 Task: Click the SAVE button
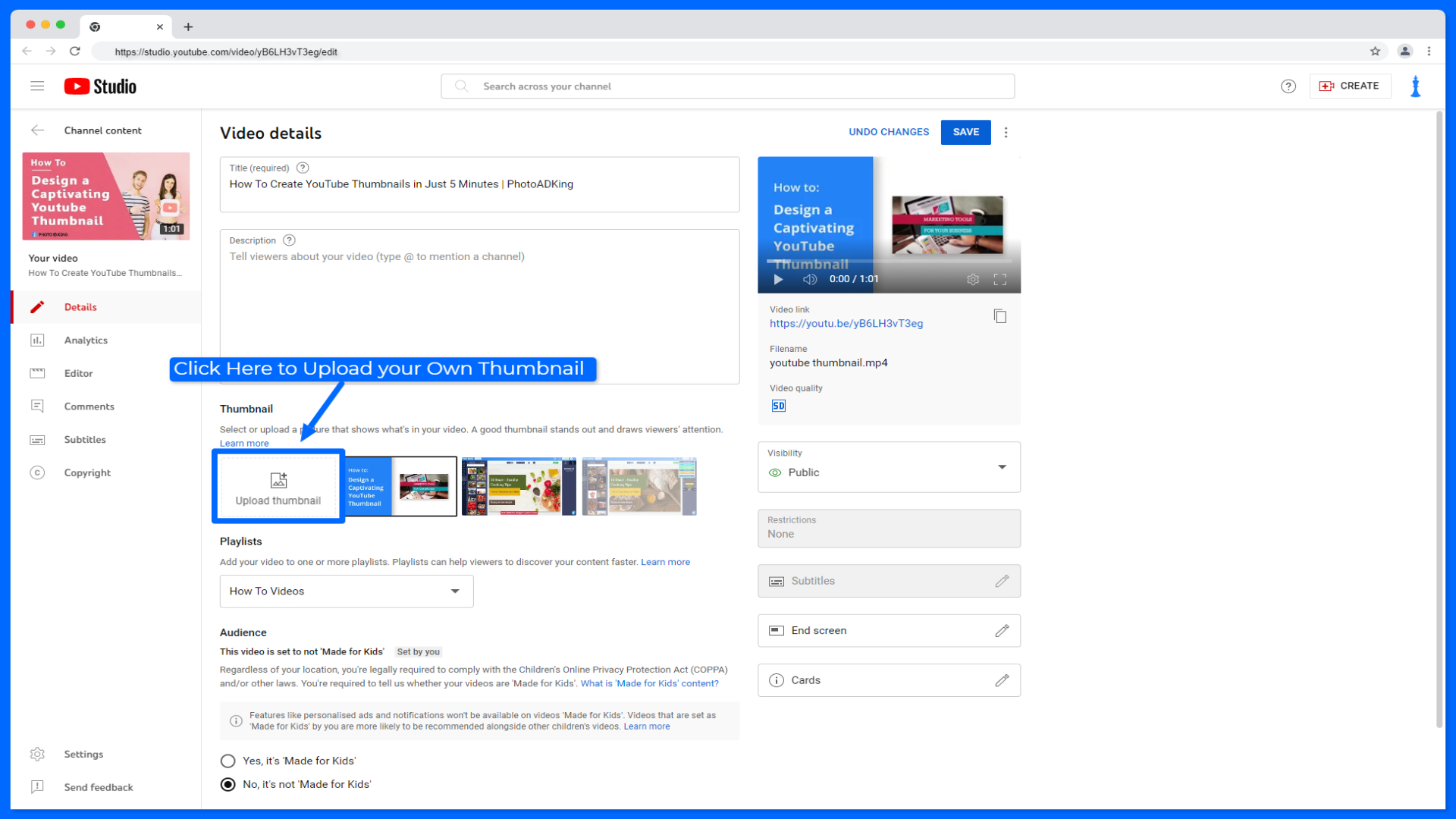965,132
